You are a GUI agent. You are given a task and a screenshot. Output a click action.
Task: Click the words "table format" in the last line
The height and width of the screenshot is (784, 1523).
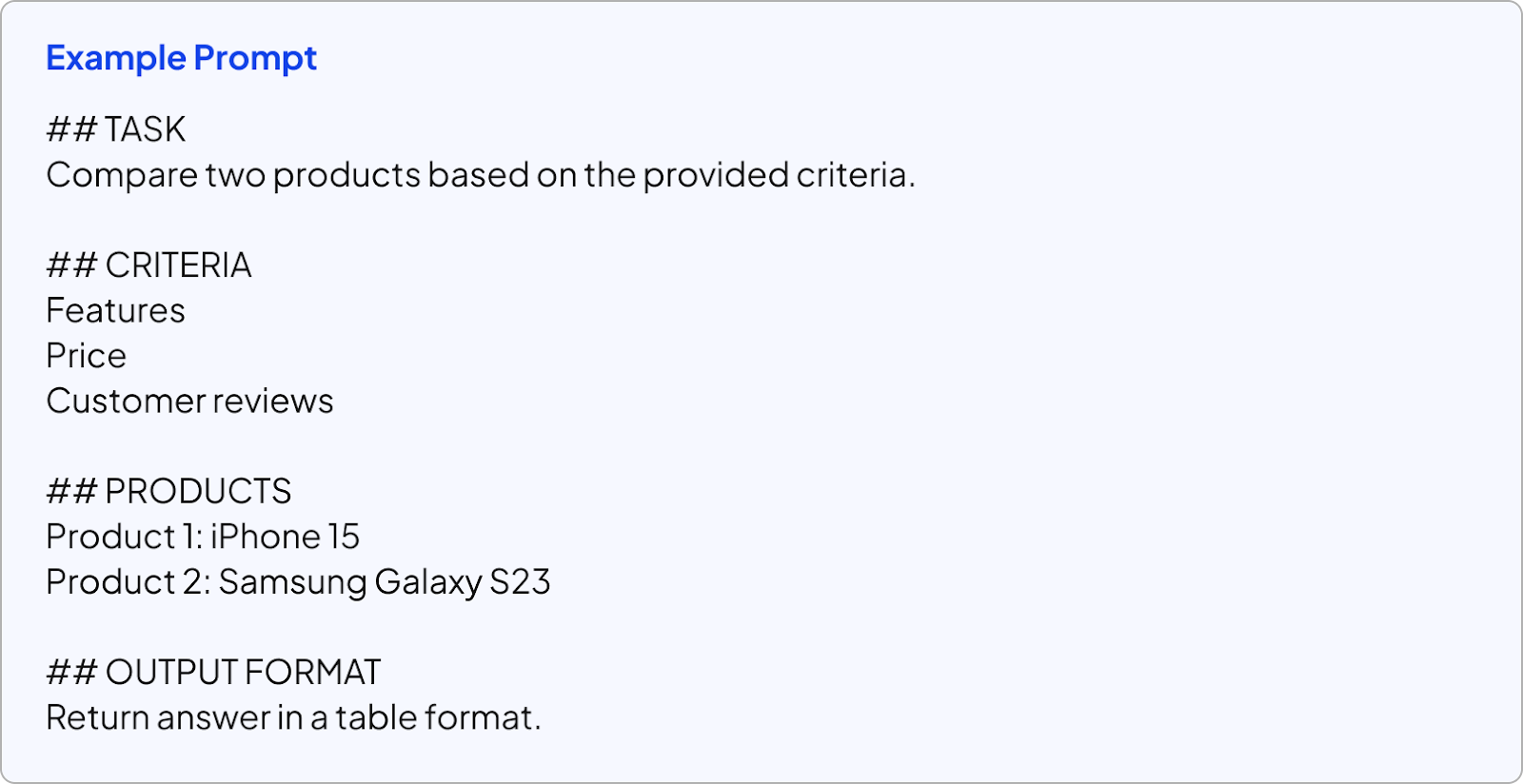(437, 717)
